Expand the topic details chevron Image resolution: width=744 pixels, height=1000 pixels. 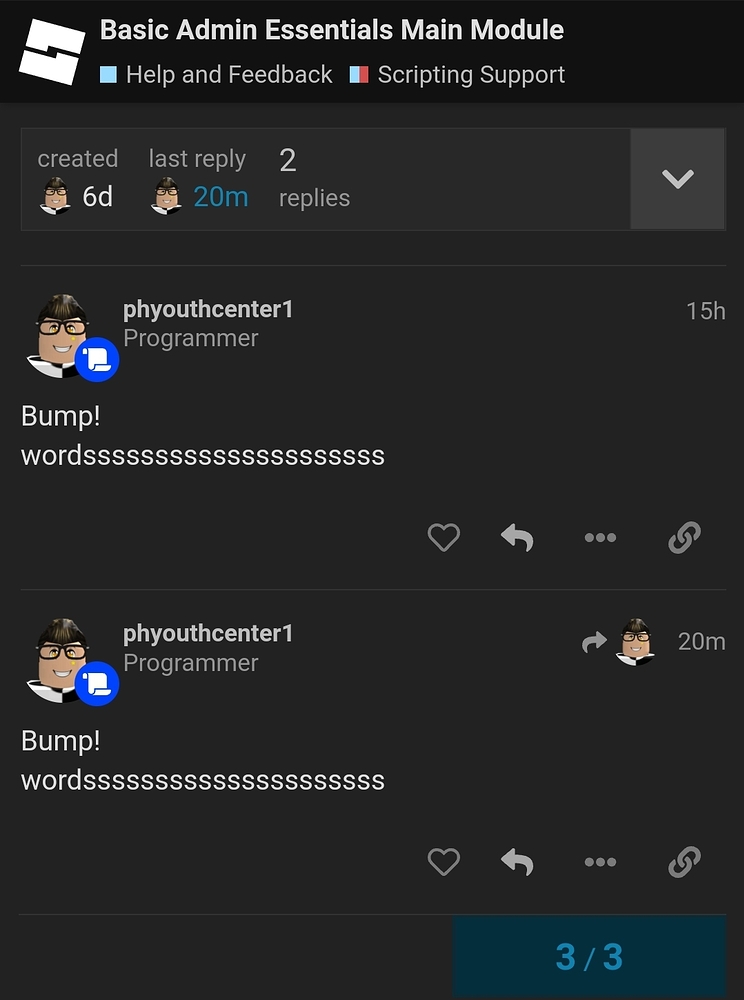point(677,179)
